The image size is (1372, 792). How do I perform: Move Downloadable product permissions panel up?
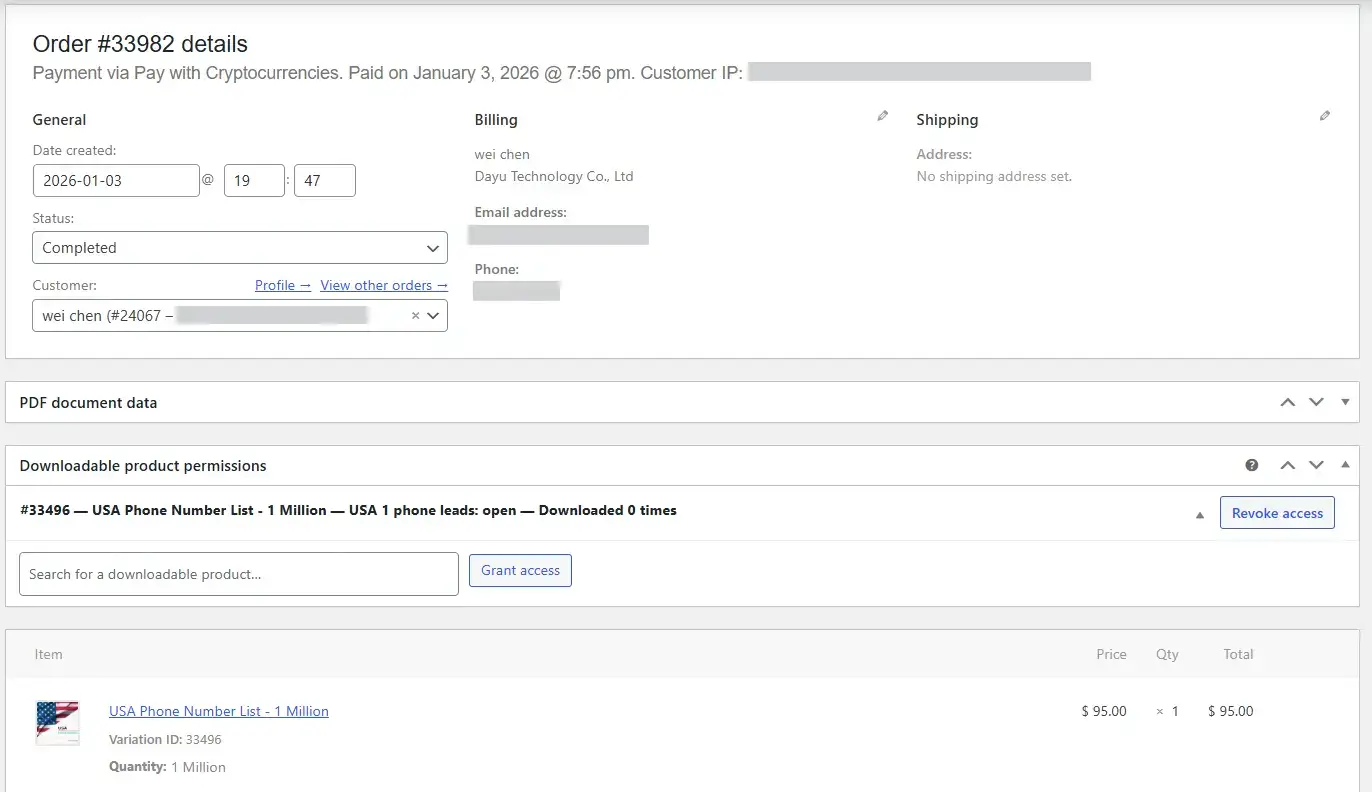pyautogui.click(x=1287, y=465)
